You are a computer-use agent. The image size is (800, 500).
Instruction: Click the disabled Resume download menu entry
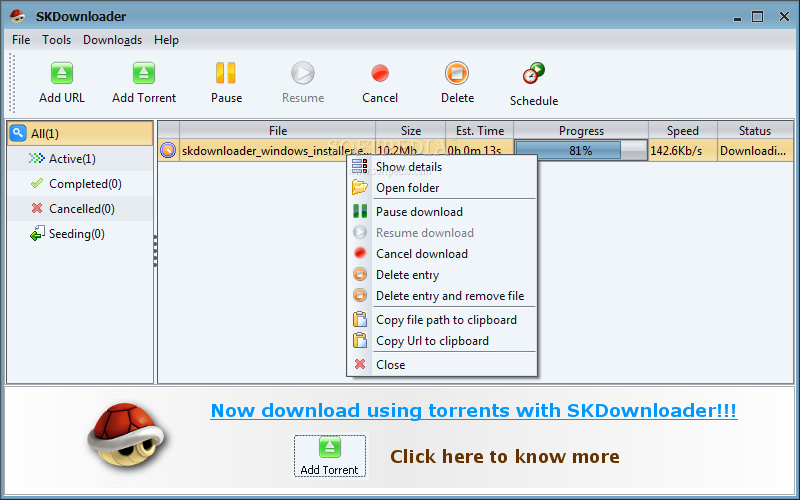442,233
